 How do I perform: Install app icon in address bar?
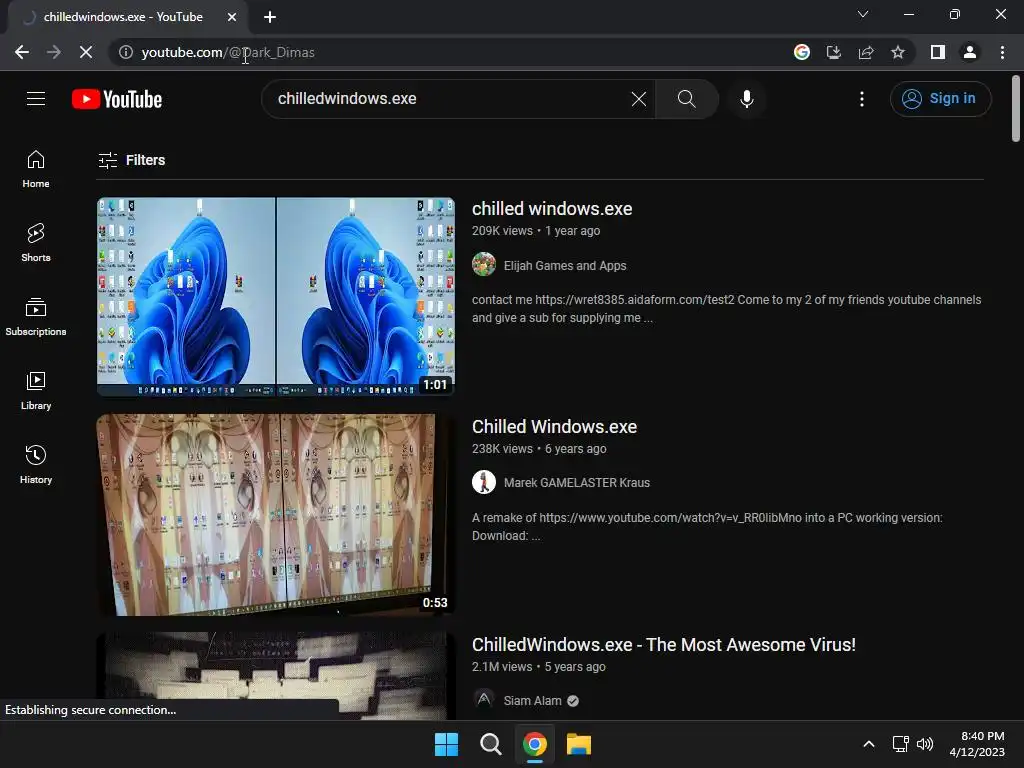[834, 52]
